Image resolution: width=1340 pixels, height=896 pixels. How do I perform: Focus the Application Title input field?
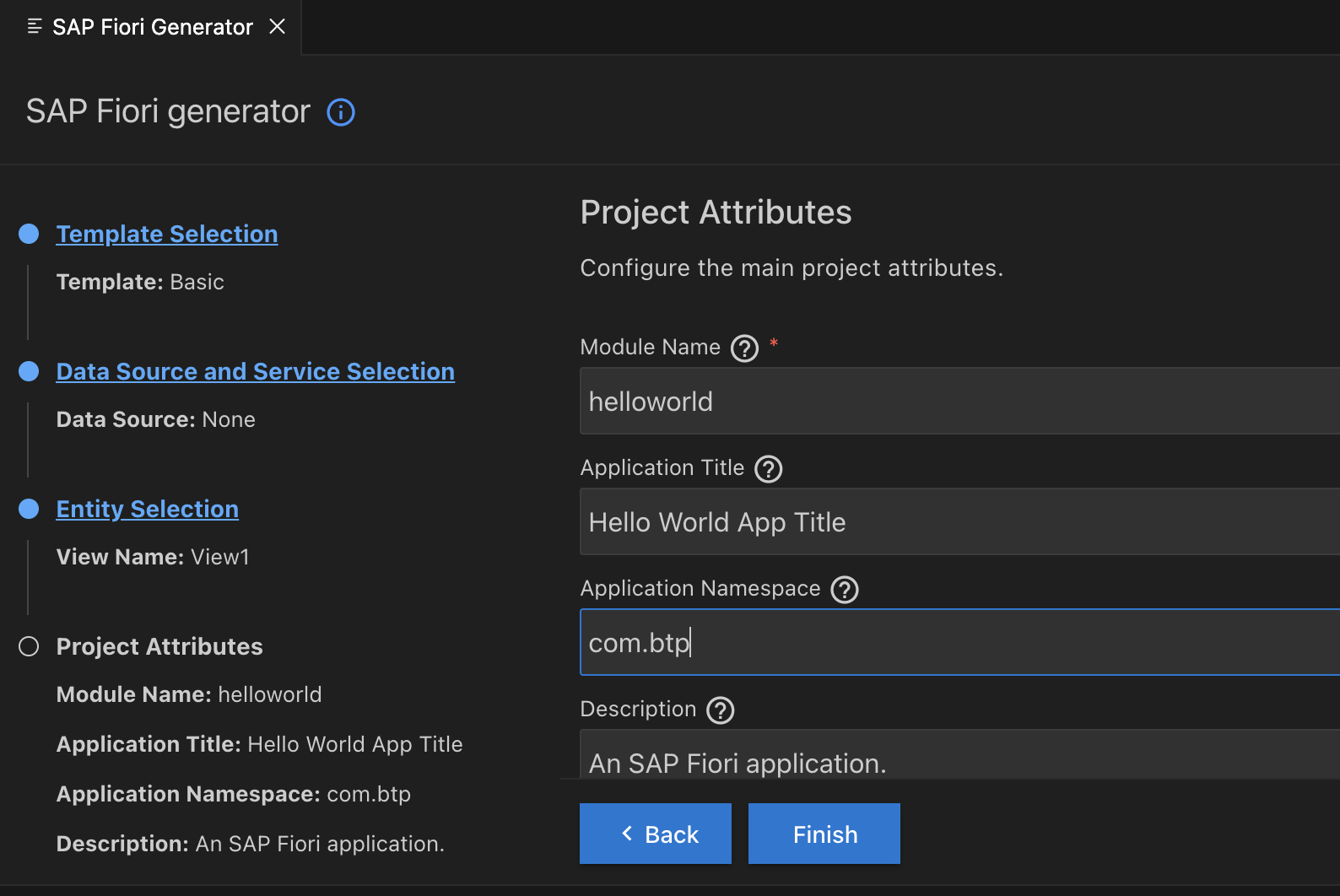[x=959, y=521]
